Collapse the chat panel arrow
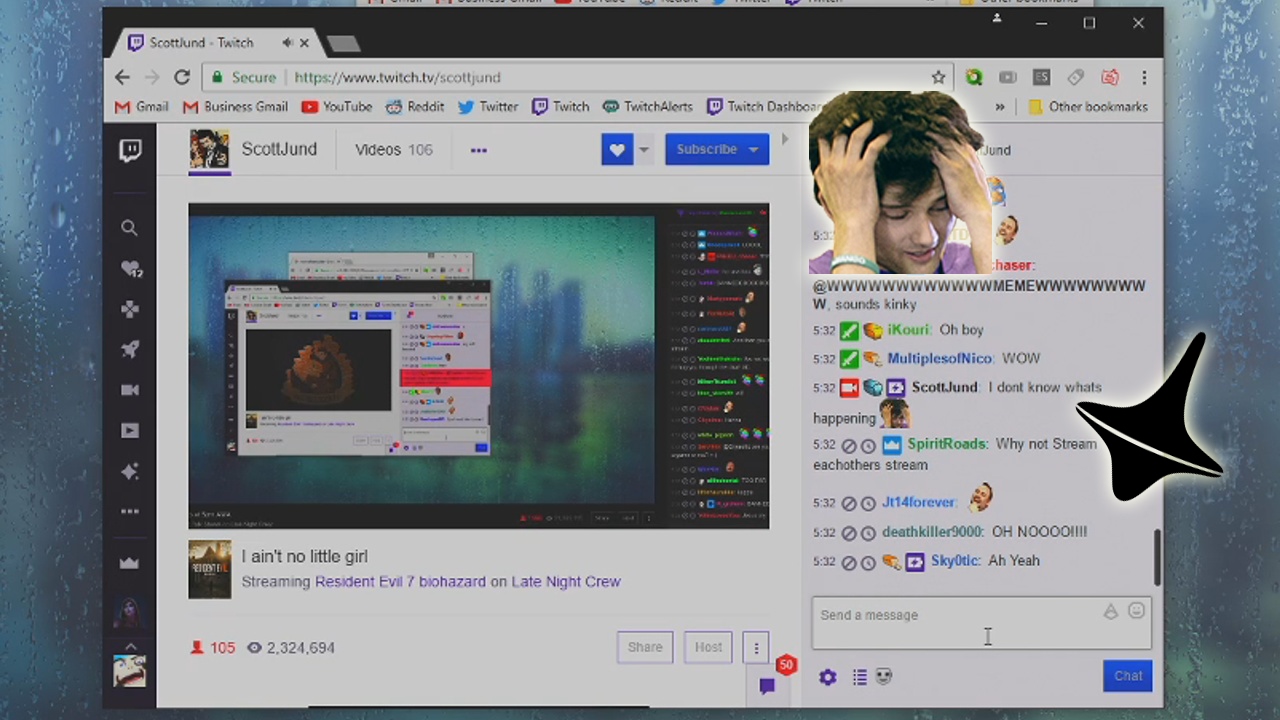Viewport: 1280px width, 720px height. pyautogui.click(x=785, y=140)
